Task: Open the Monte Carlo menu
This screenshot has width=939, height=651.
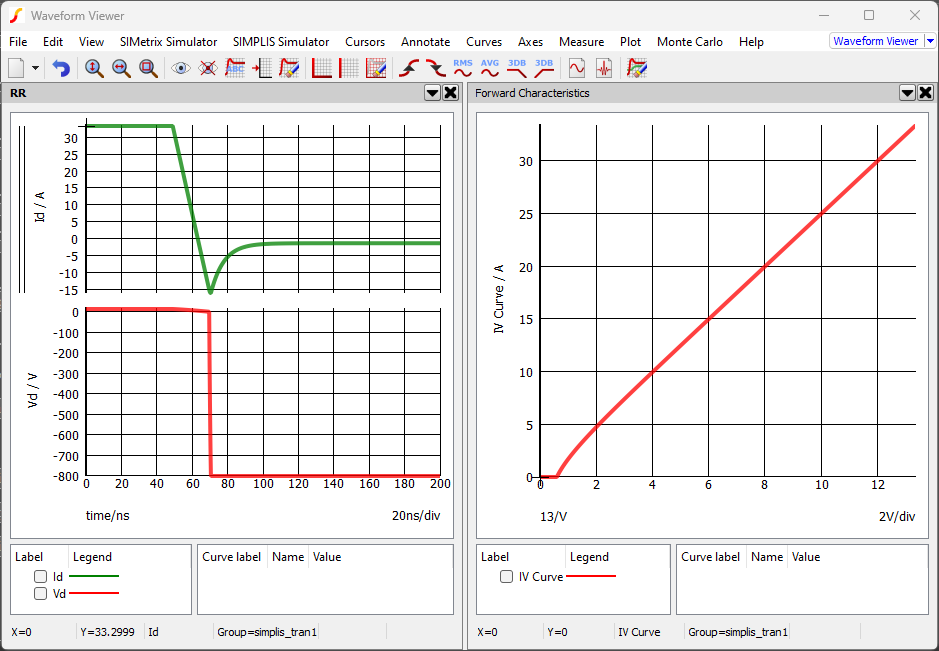Action: pyautogui.click(x=690, y=42)
